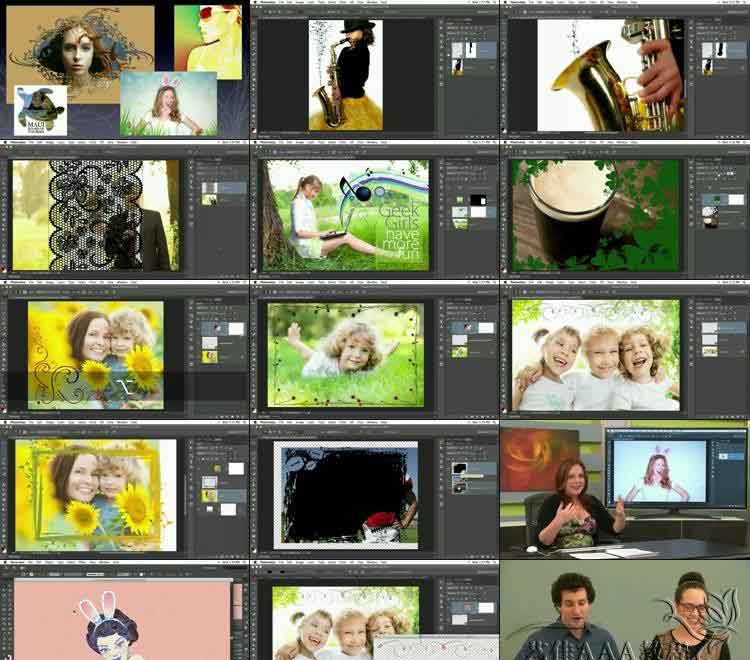The width and height of the screenshot is (750, 660).
Task: Select the child lying in grass frame
Action: 345,354
